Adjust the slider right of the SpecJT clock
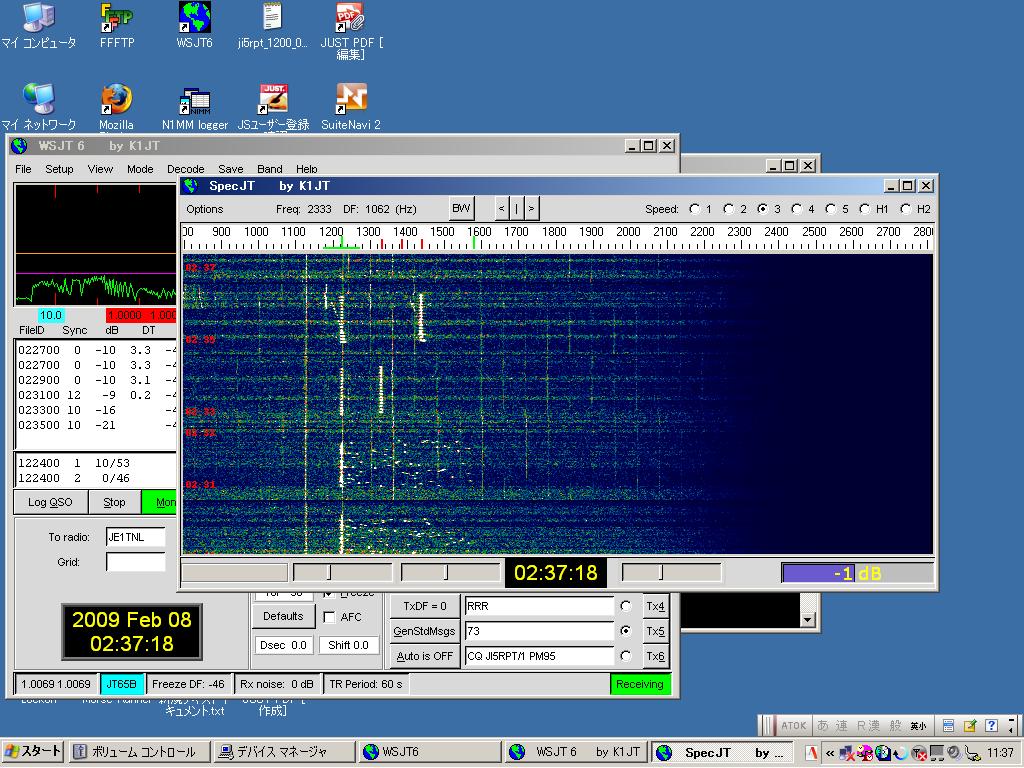Image resolution: width=1024 pixels, height=768 pixels. pyautogui.click(x=661, y=572)
